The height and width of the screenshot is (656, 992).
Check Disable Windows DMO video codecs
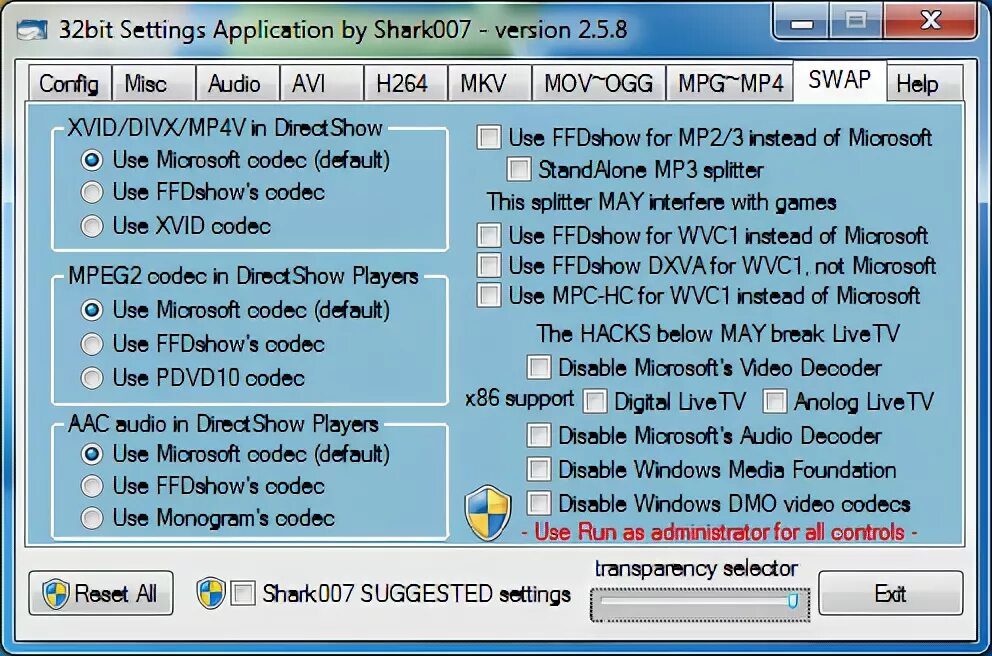tap(539, 504)
